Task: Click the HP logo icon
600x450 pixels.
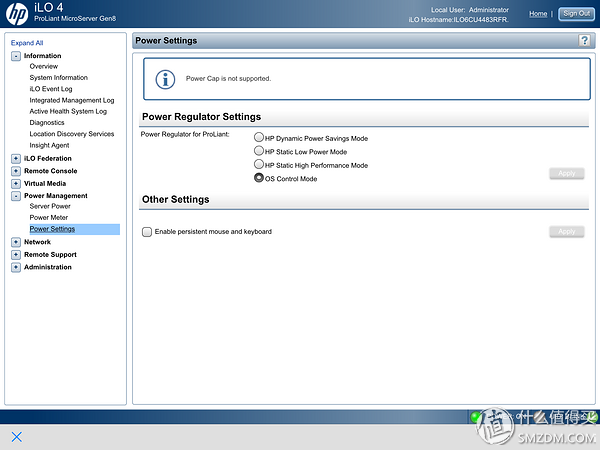Action: [x=17, y=14]
